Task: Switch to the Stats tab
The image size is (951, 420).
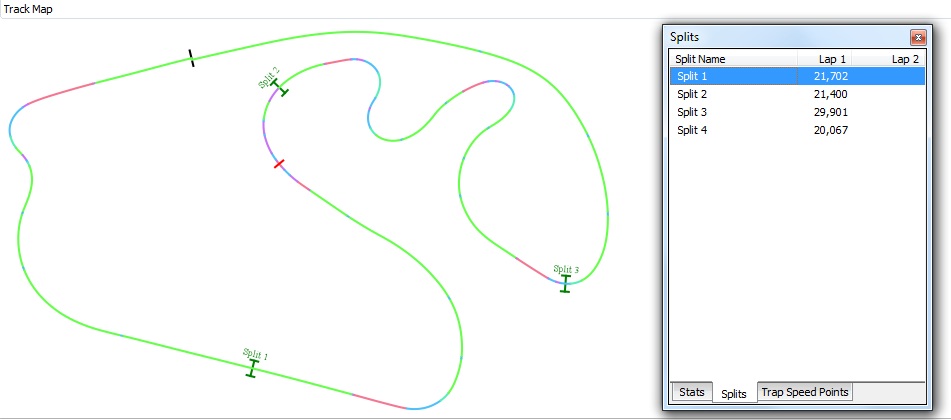Action: [x=691, y=392]
